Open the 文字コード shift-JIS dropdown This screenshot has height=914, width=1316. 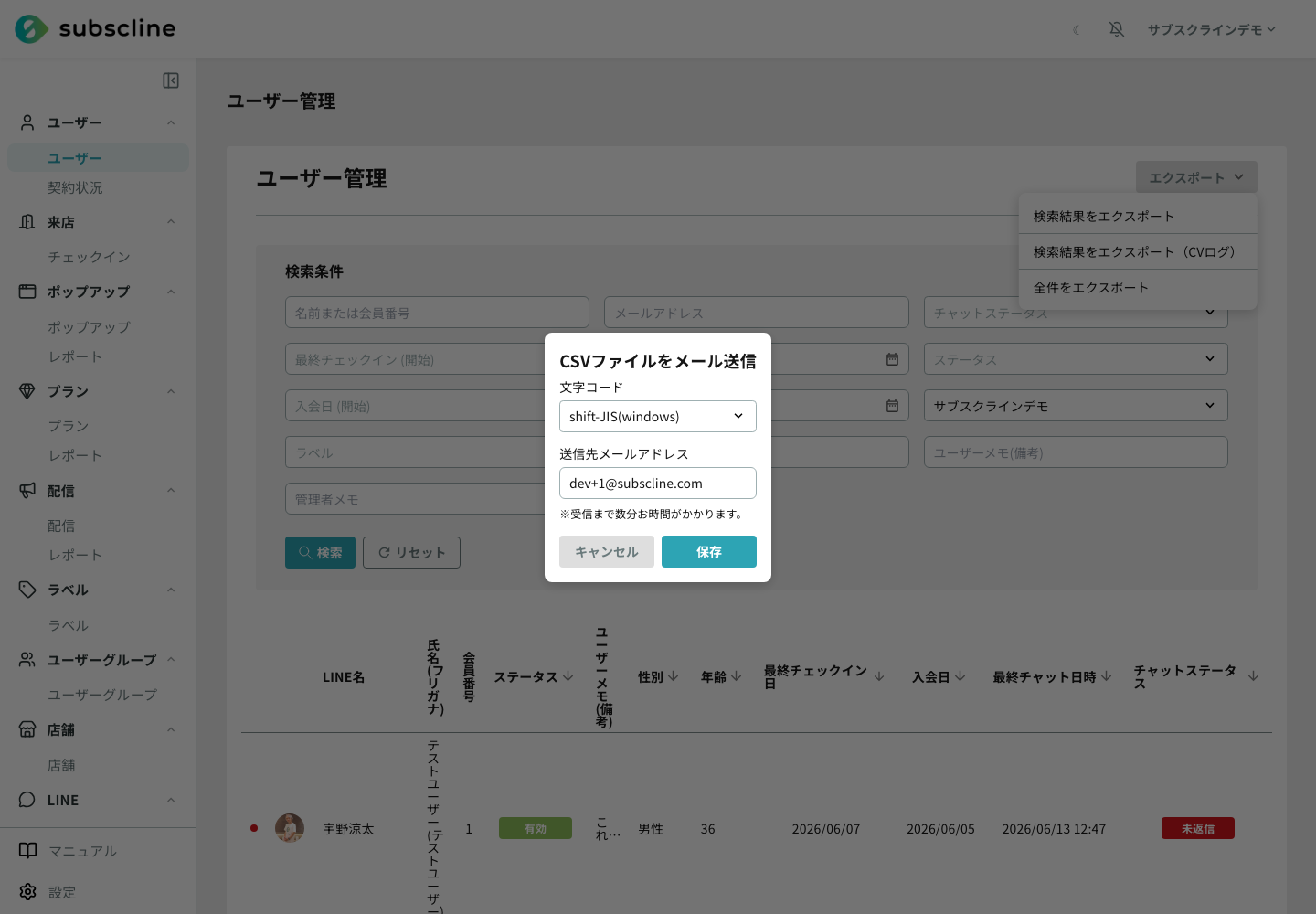coord(658,416)
